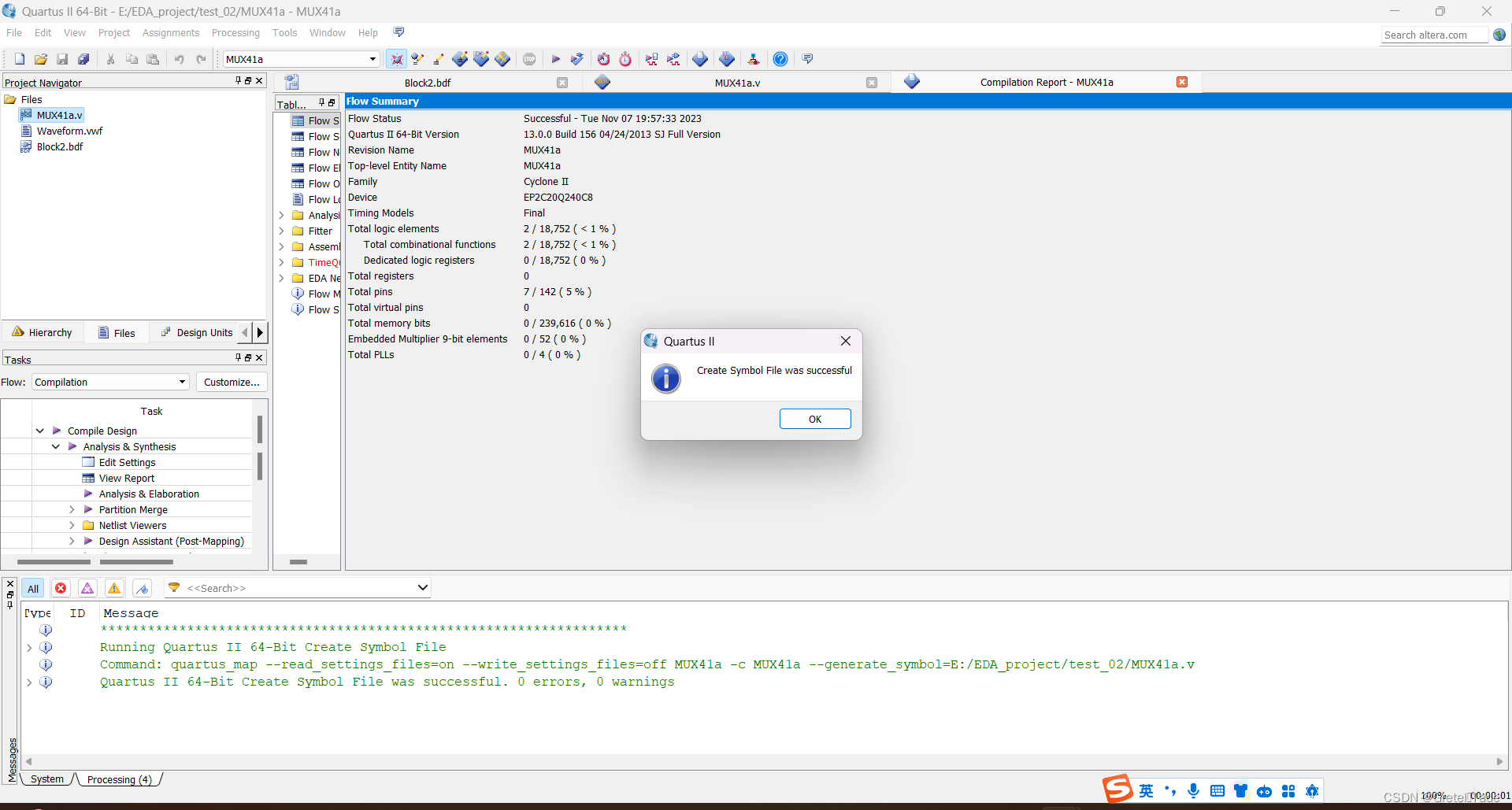1512x810 pixels.
Task: Toggle the critical warning filter icon
Action: [87, 588]
